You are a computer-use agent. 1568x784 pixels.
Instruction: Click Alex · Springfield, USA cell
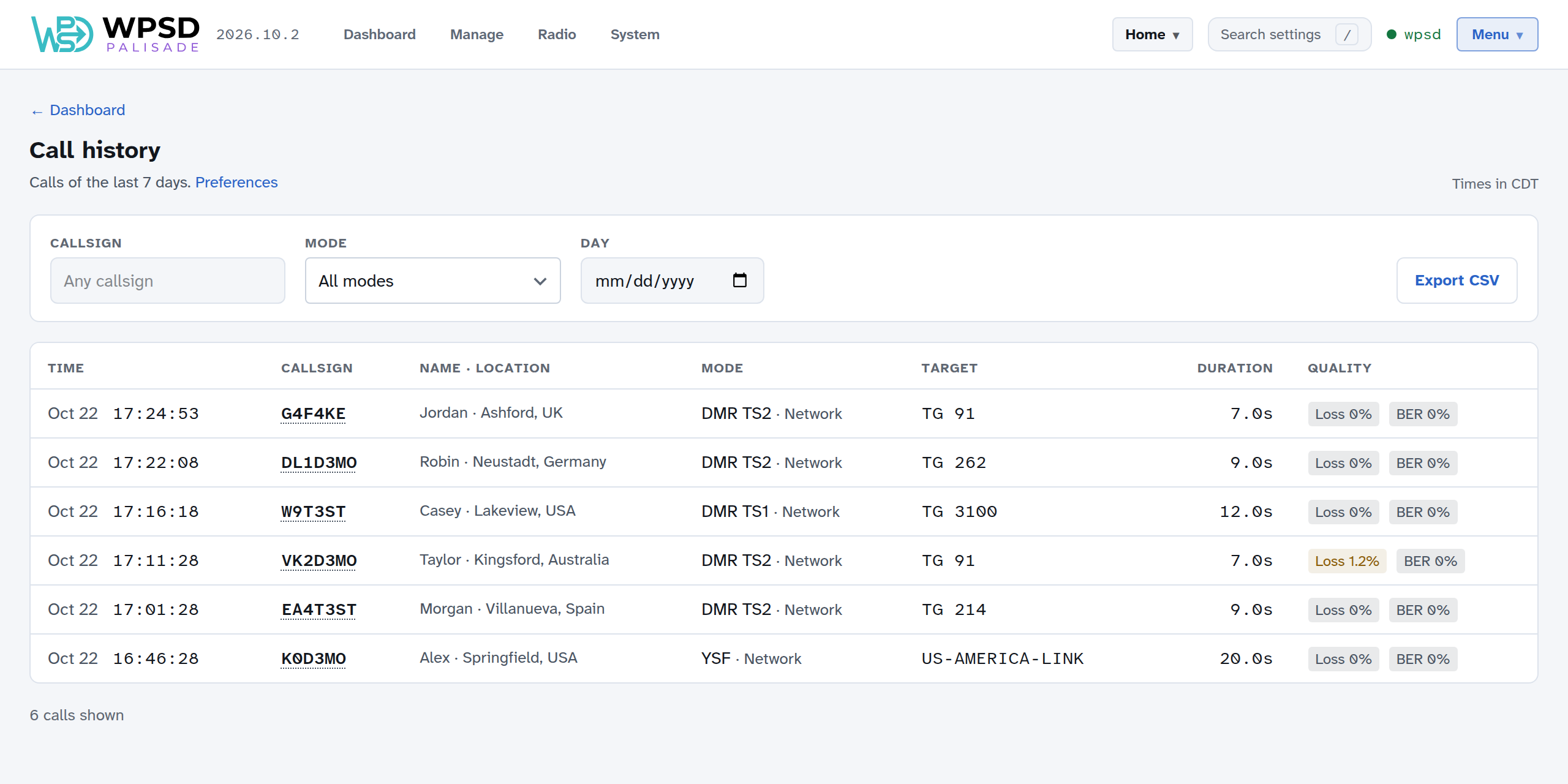499,658
